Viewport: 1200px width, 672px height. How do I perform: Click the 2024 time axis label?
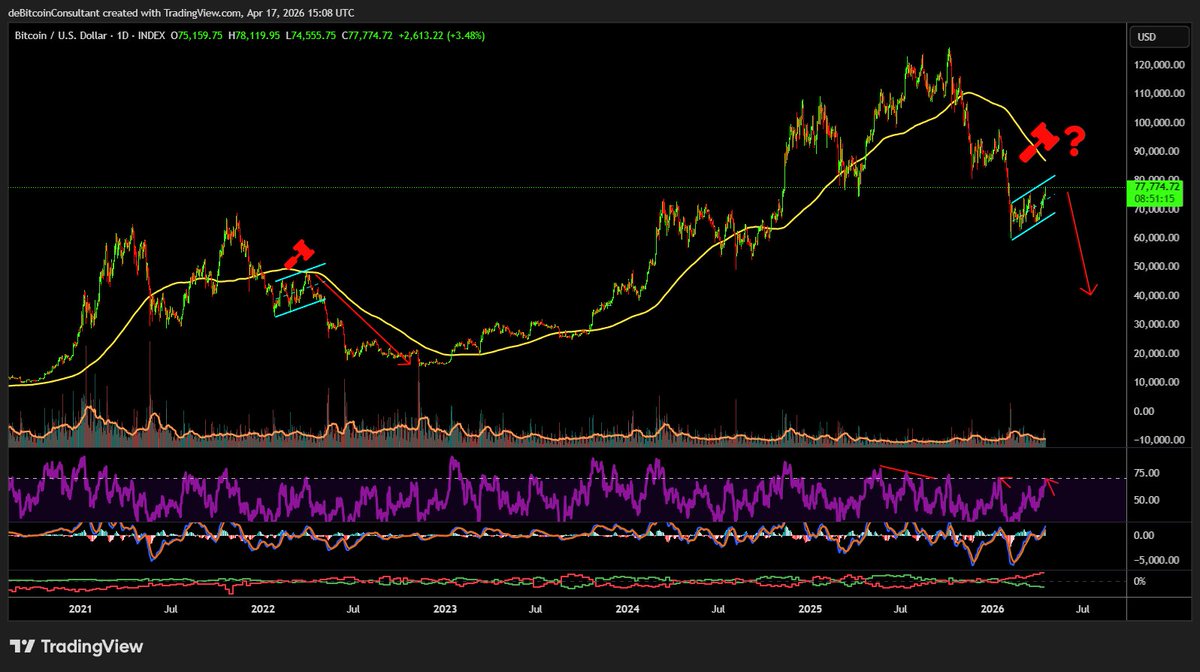click(626, 608)
